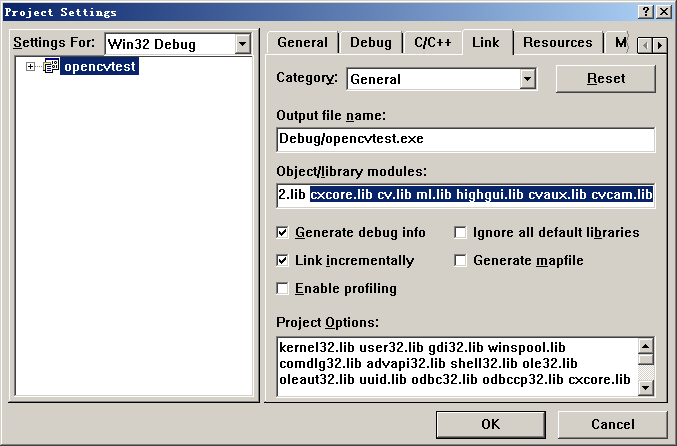This screenshot has width=677, height=446.
Task: Click the opencvtest project icon in tree
Action: pos(51,67)
